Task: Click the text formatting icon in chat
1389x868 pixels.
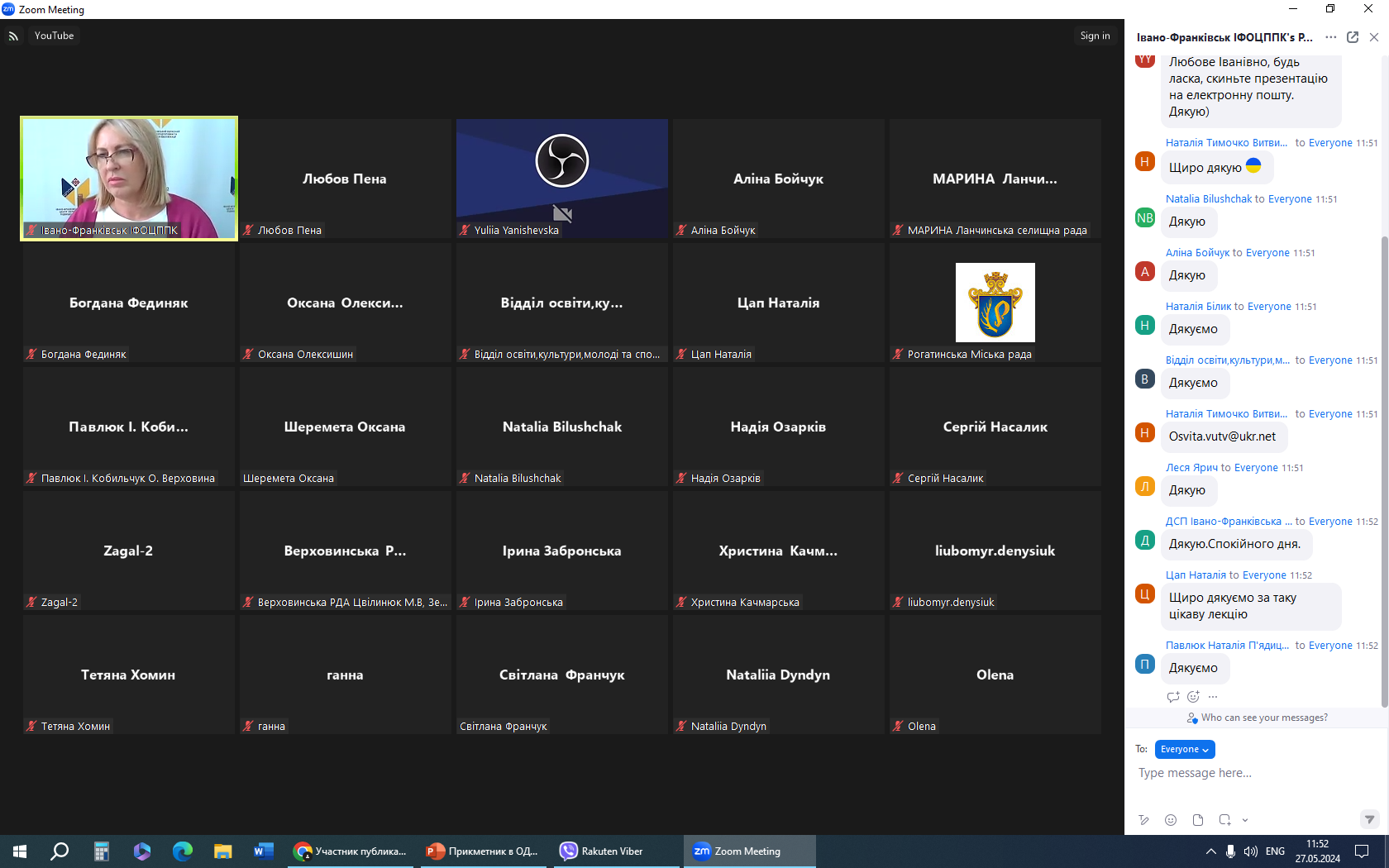Action: (x=1143, y=820)
